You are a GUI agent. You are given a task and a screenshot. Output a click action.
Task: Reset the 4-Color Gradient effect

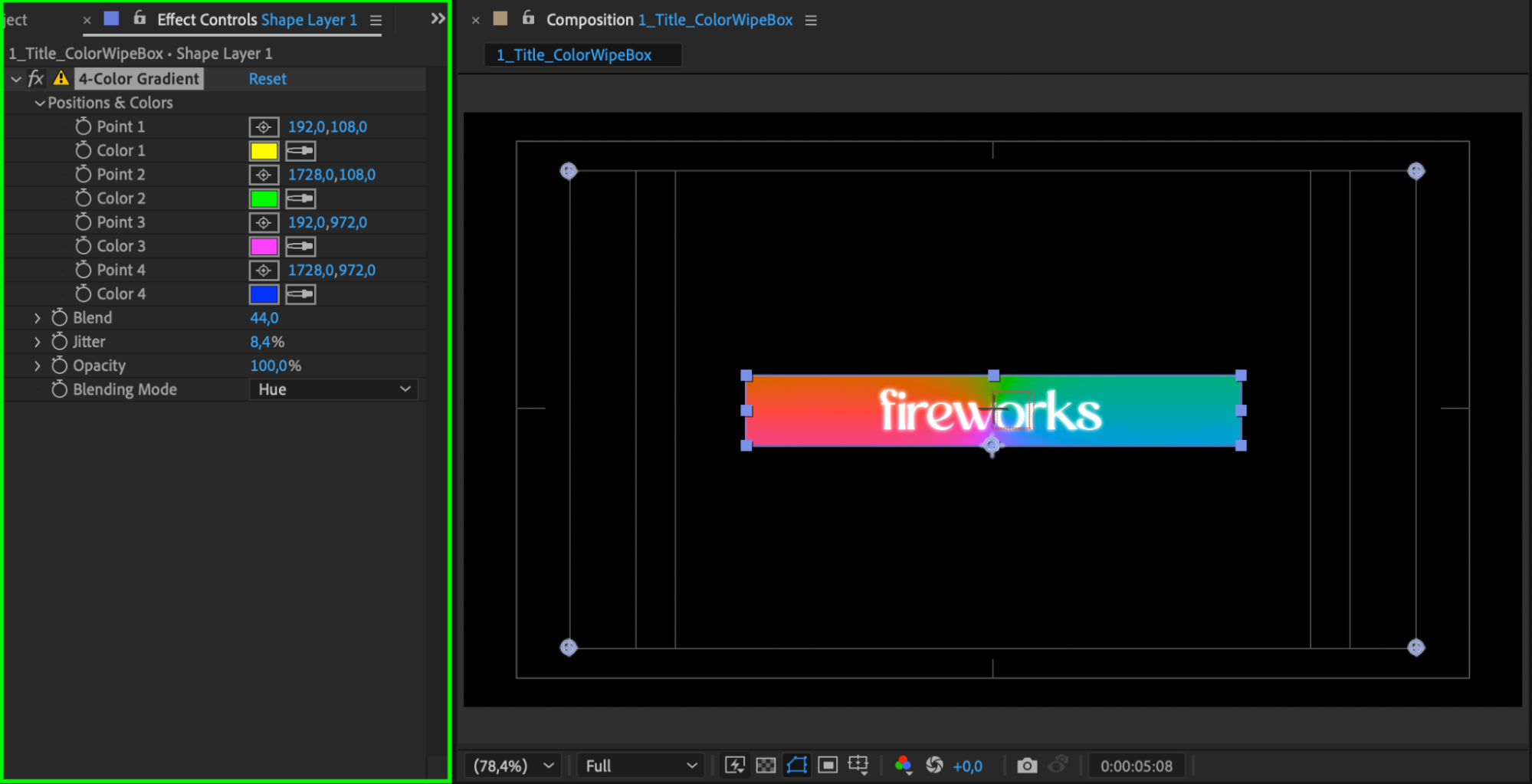click(267, 79)
